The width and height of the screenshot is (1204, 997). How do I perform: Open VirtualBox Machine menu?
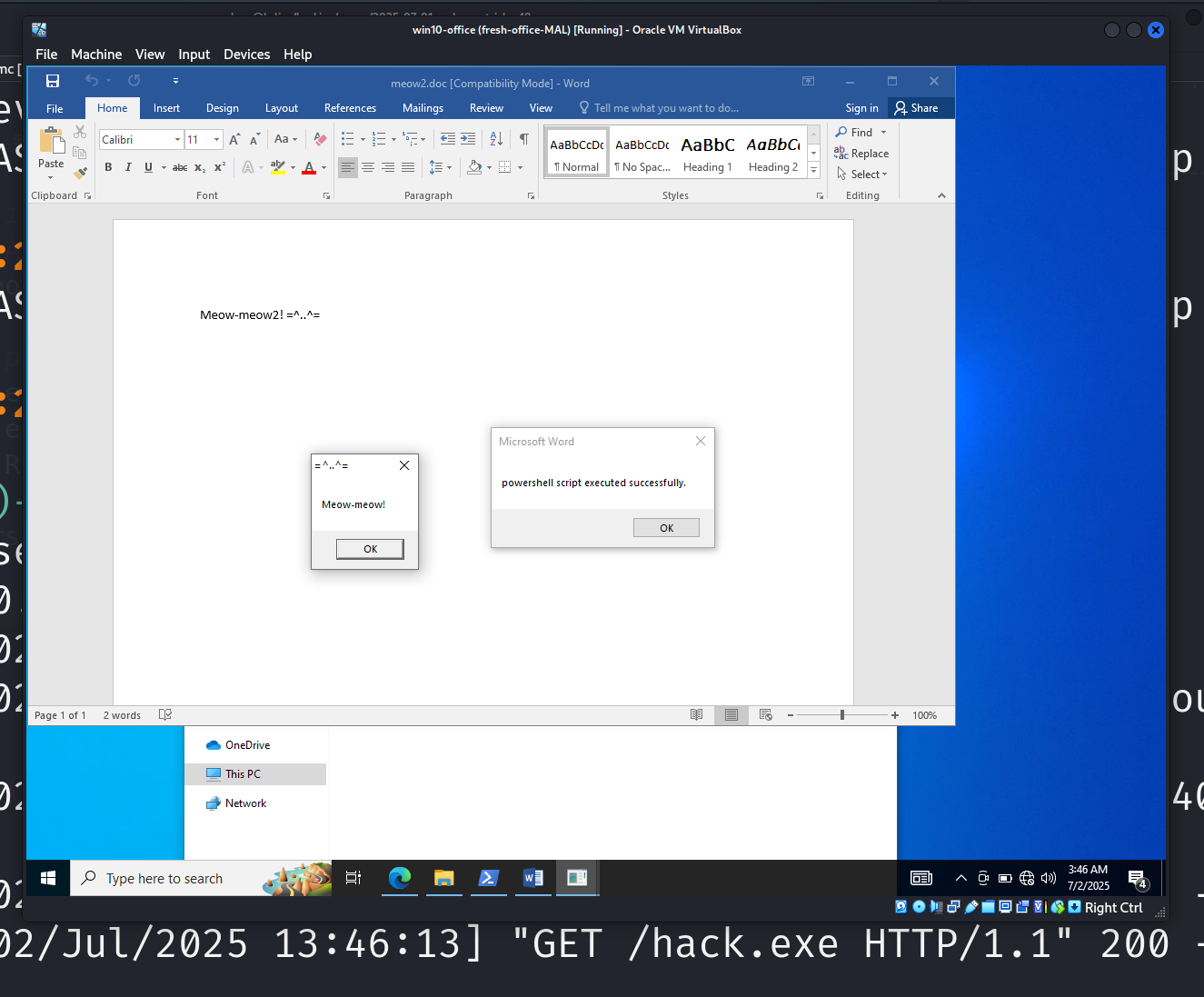[x=96, y=55]
